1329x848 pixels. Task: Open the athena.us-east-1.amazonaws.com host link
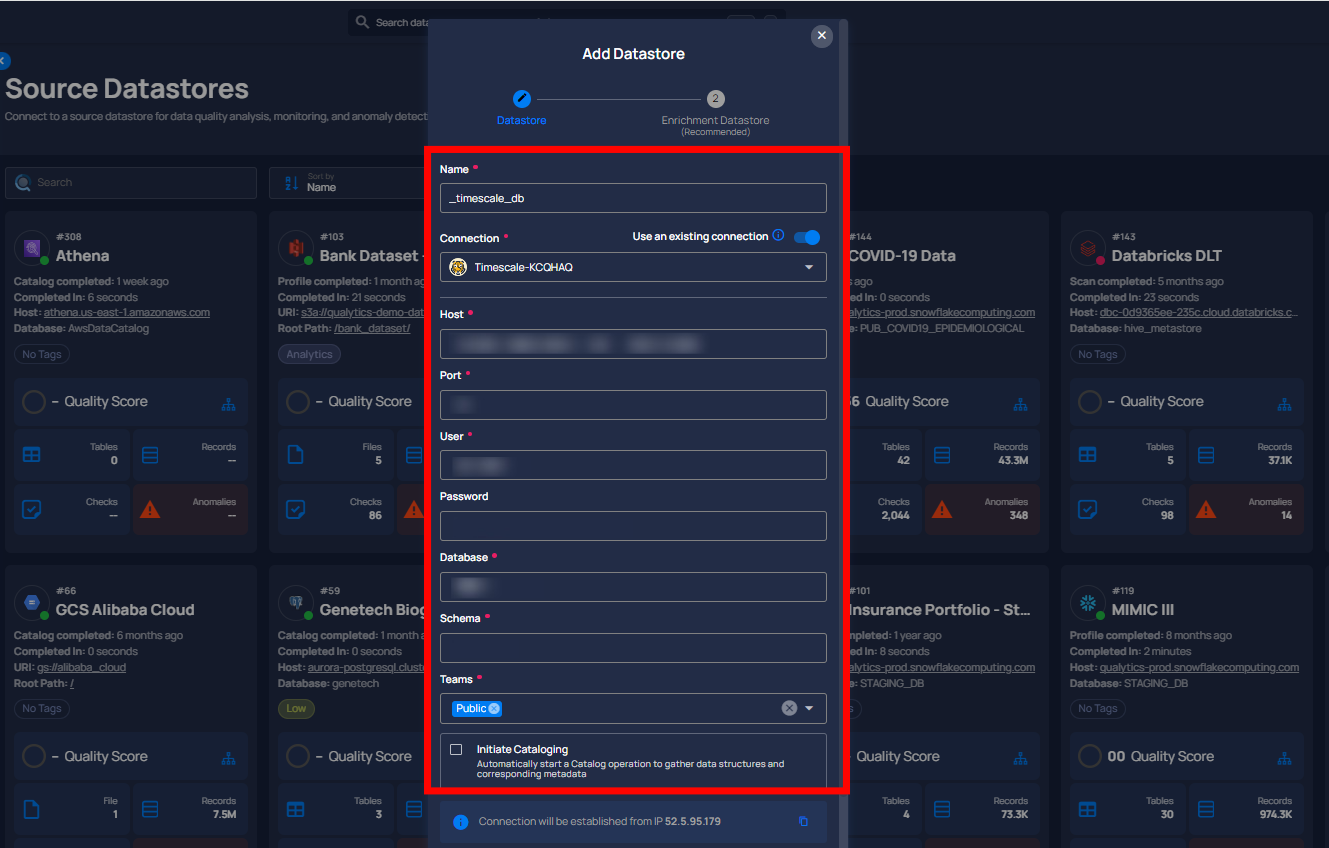click(127, 312)
